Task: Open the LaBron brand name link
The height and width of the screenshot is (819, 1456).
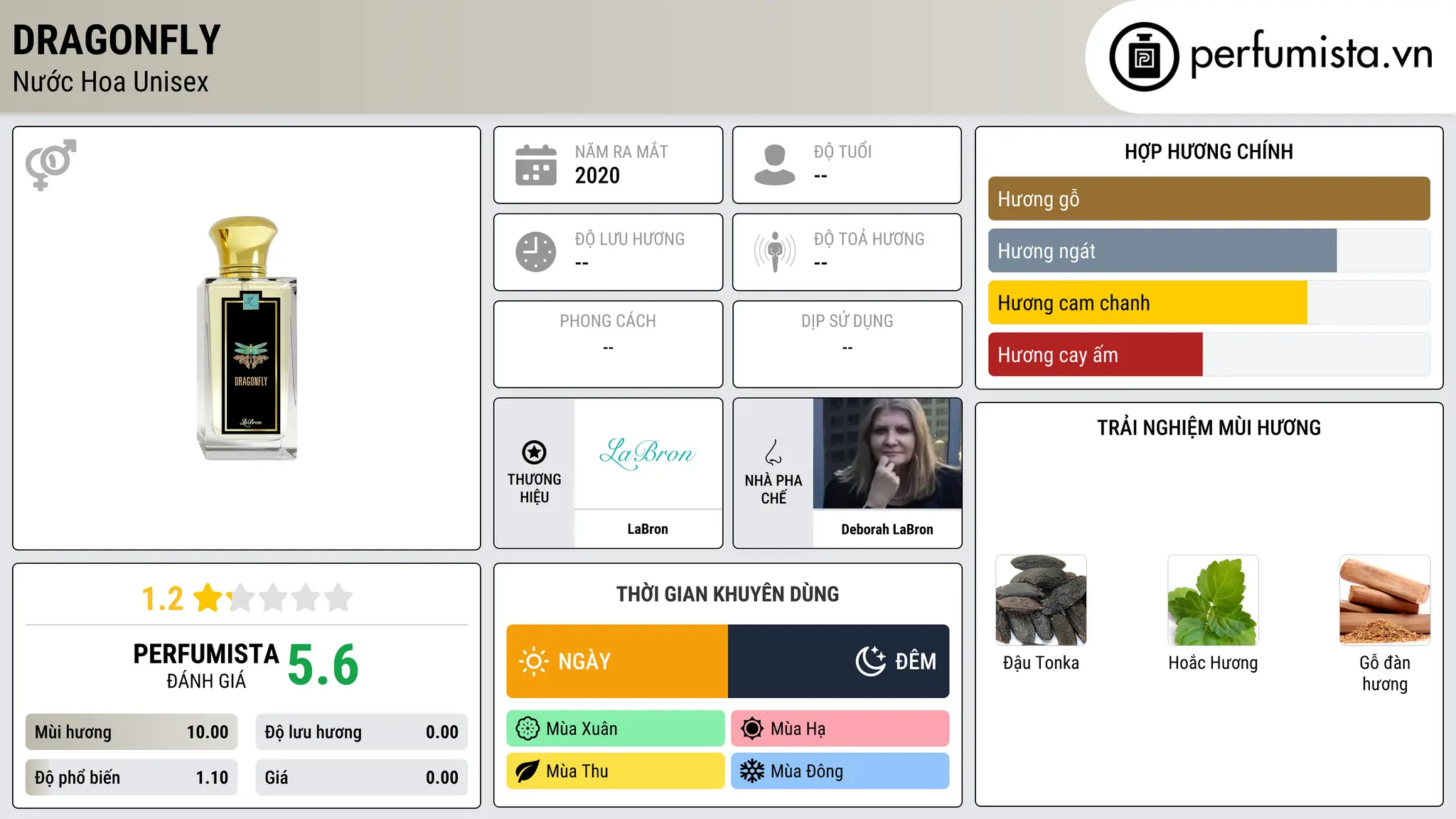Action: click(648, 529)
